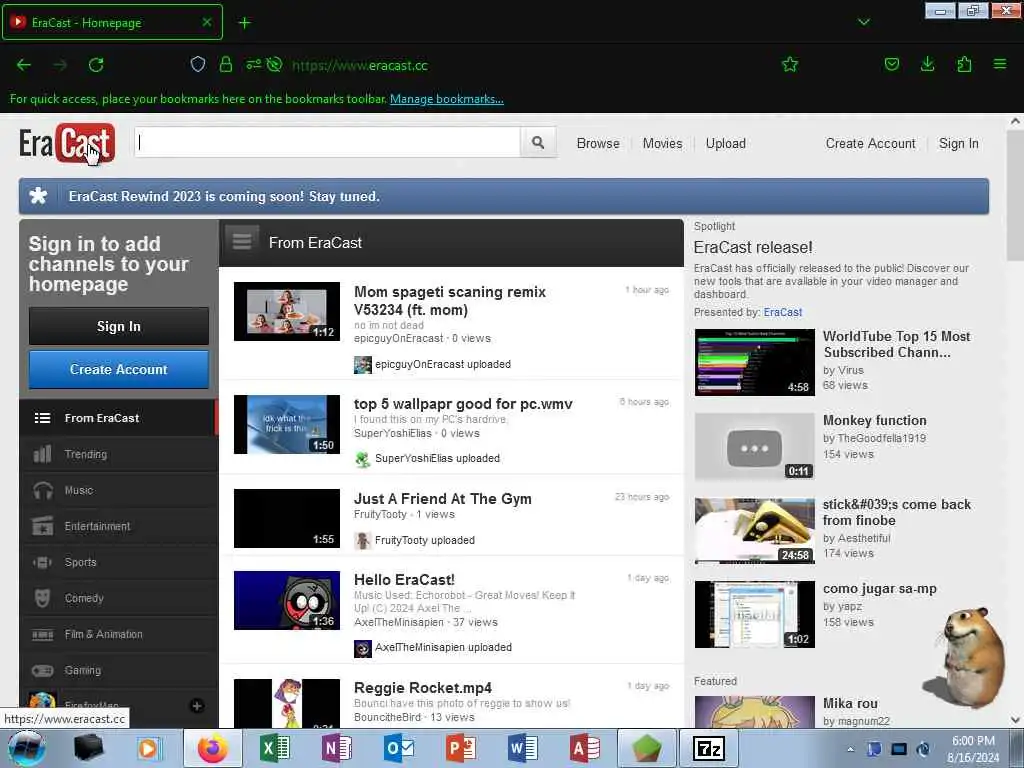Open Just A Friend At The Gym video
Screen dimensions: 1024x768
pos(443,499)
